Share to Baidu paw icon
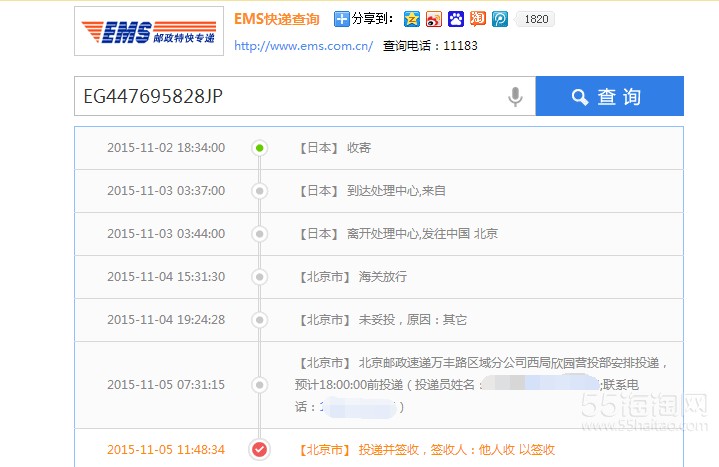The width and height of the screenshot is (719, 467). click(456, 19)
